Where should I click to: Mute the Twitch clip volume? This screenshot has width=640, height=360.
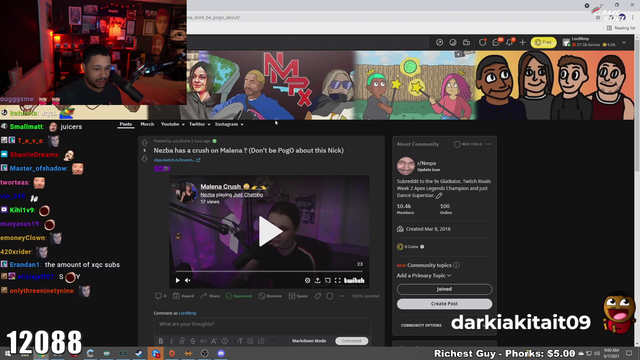coord(188,280)
